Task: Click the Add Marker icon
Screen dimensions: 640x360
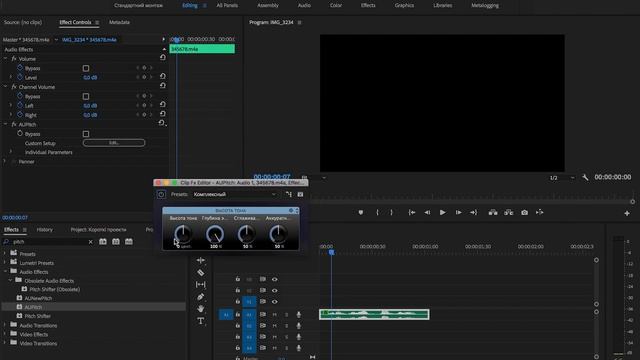Action: click(361, 212)
